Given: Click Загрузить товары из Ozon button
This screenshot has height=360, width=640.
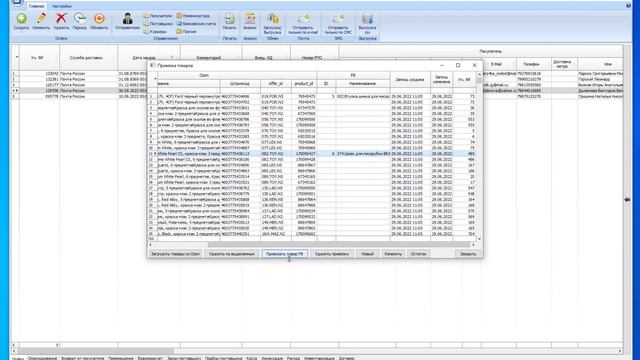Looking at the screenshot, I should (175, 254).
